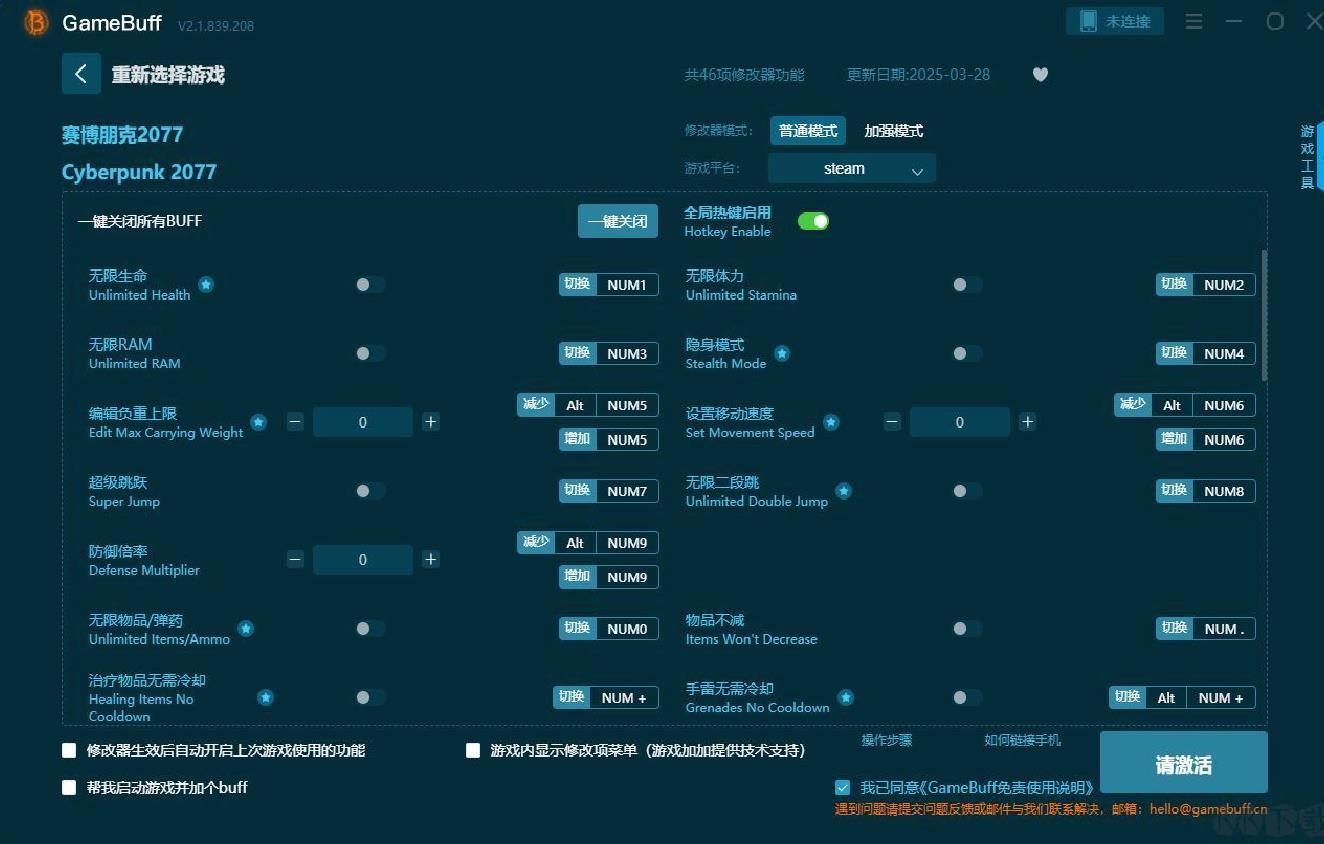
Task: Click the GameBuff logo icon
Action: pyautogui.click(x=36, y=22)
